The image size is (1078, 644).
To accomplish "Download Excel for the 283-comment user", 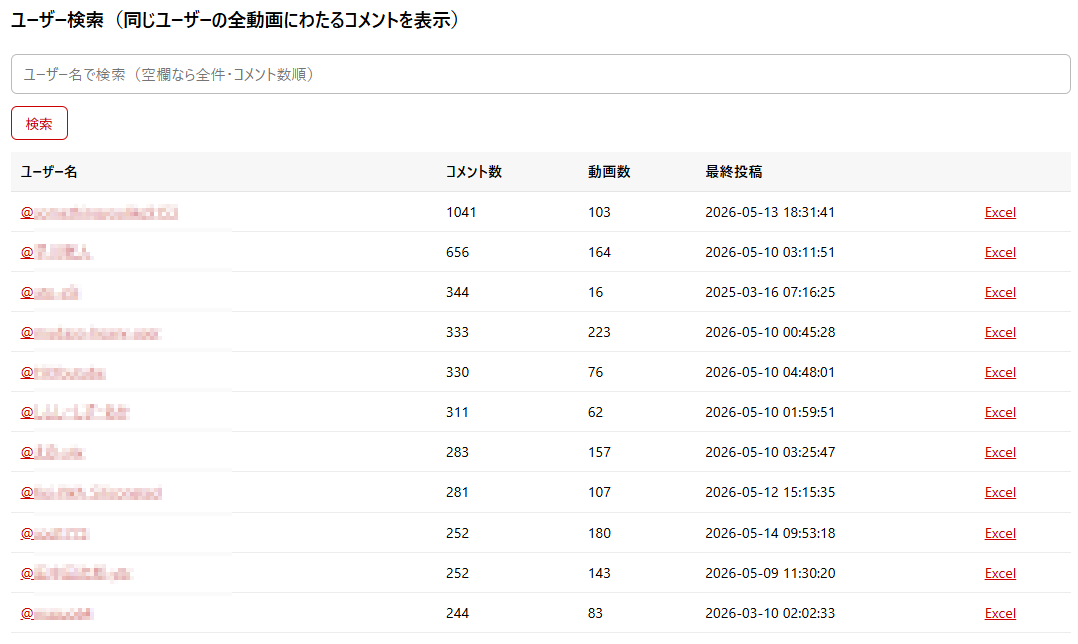I will pos(1000,452).
